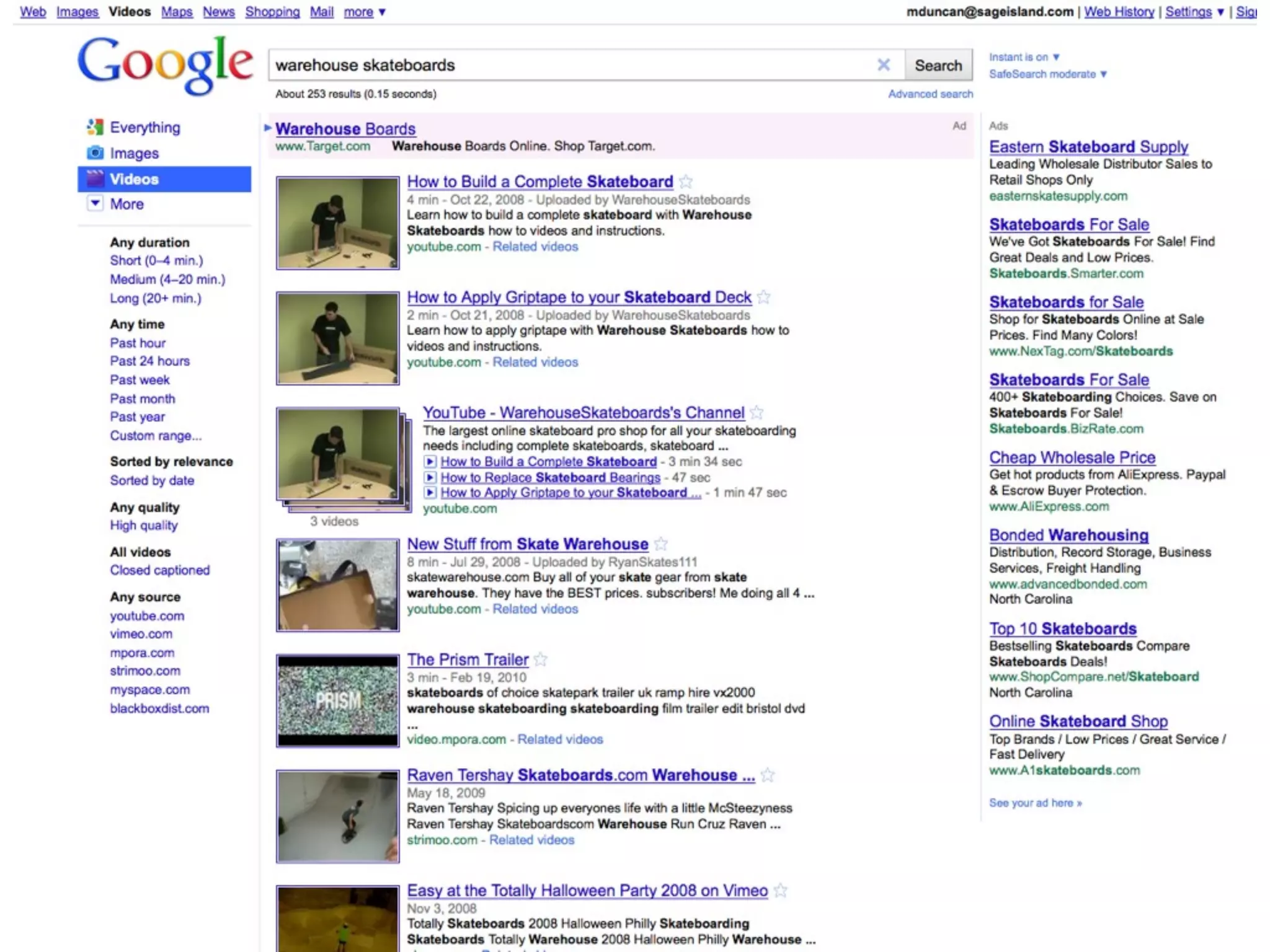Viewport: 1270px width, 952px height.
Task: Click play icon beside 'How to Apply Griptape' sublink
Action: coord(429,493)
